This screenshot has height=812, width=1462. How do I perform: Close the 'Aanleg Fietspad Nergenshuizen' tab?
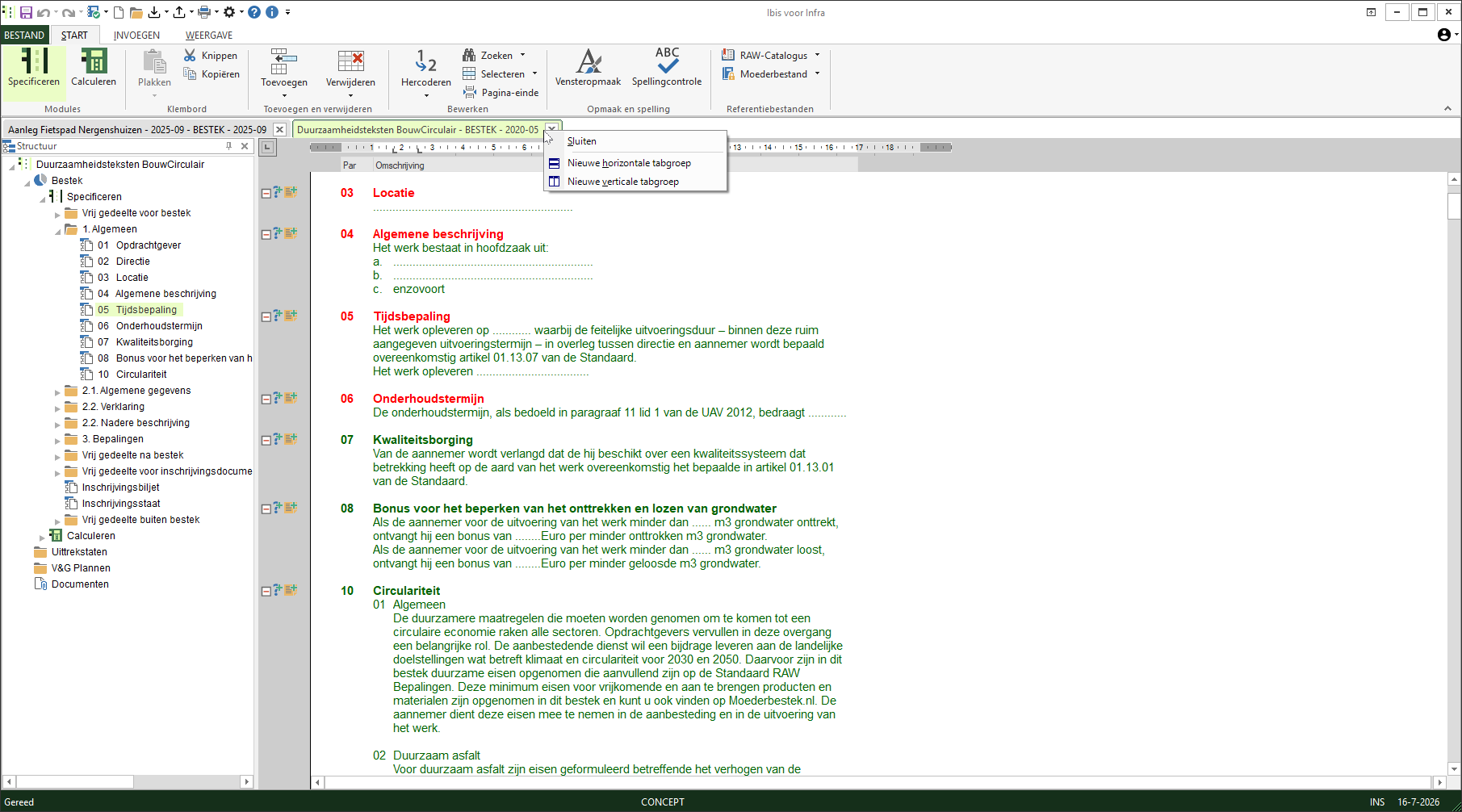click(279, 129)
